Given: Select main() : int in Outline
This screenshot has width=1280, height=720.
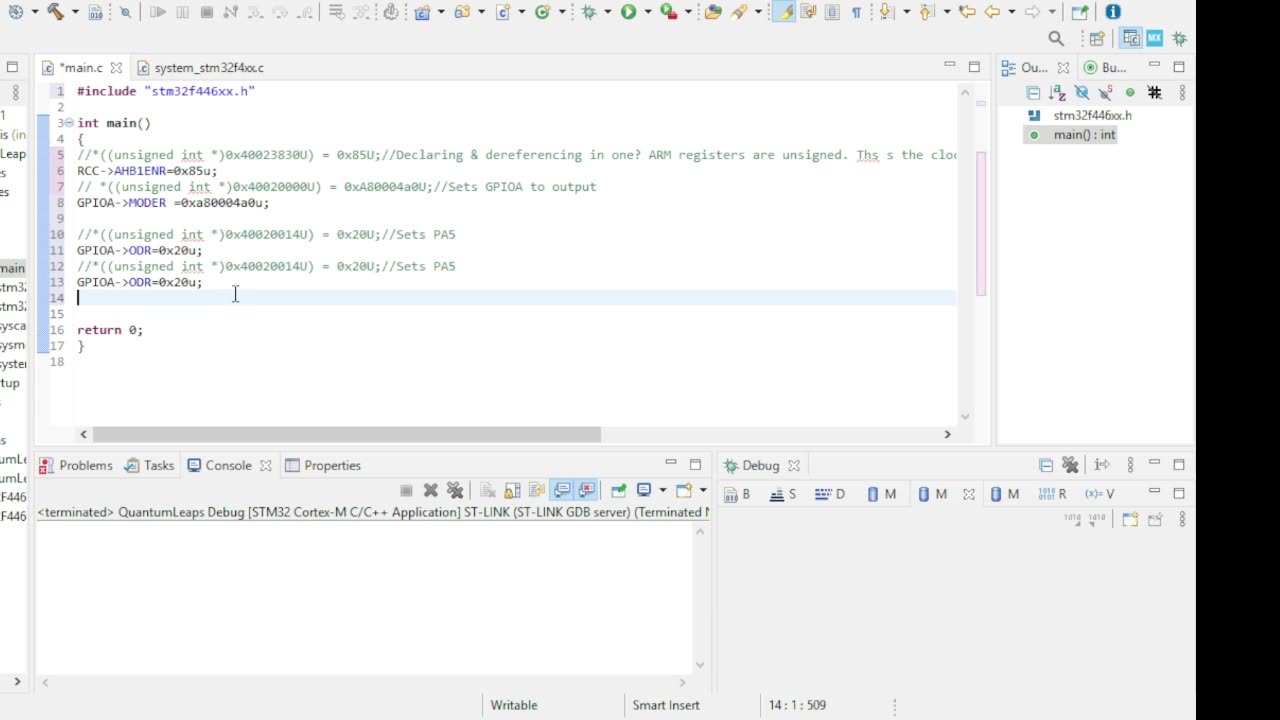Looking at the screenshot, I should 1071,135.
